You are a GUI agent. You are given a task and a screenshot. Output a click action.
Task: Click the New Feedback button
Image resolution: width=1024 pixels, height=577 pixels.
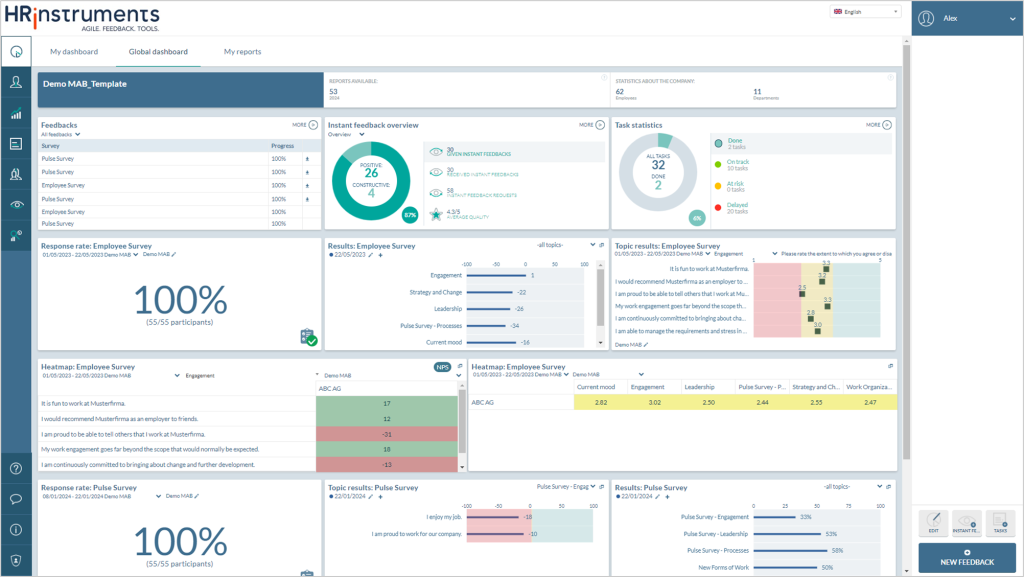[x=967, y=558]
